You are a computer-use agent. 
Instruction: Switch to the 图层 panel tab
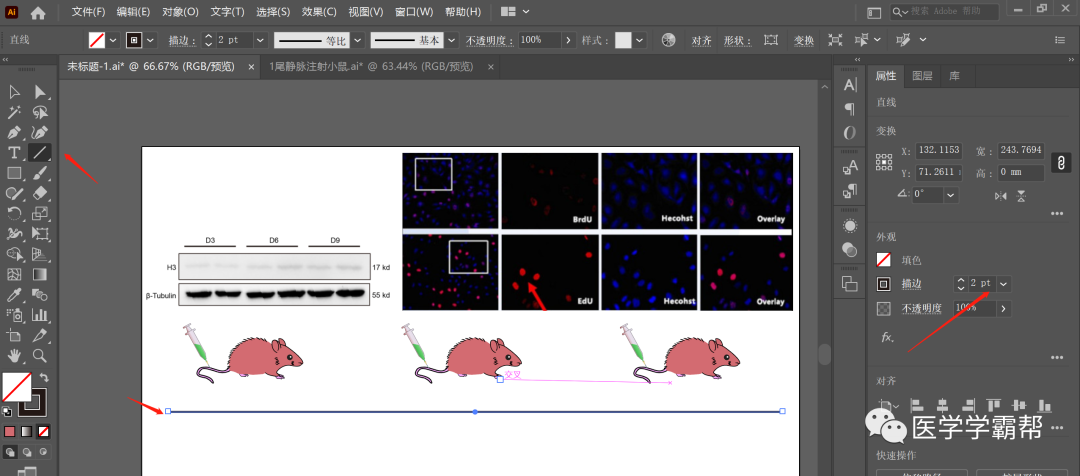[x=922, y=76]
